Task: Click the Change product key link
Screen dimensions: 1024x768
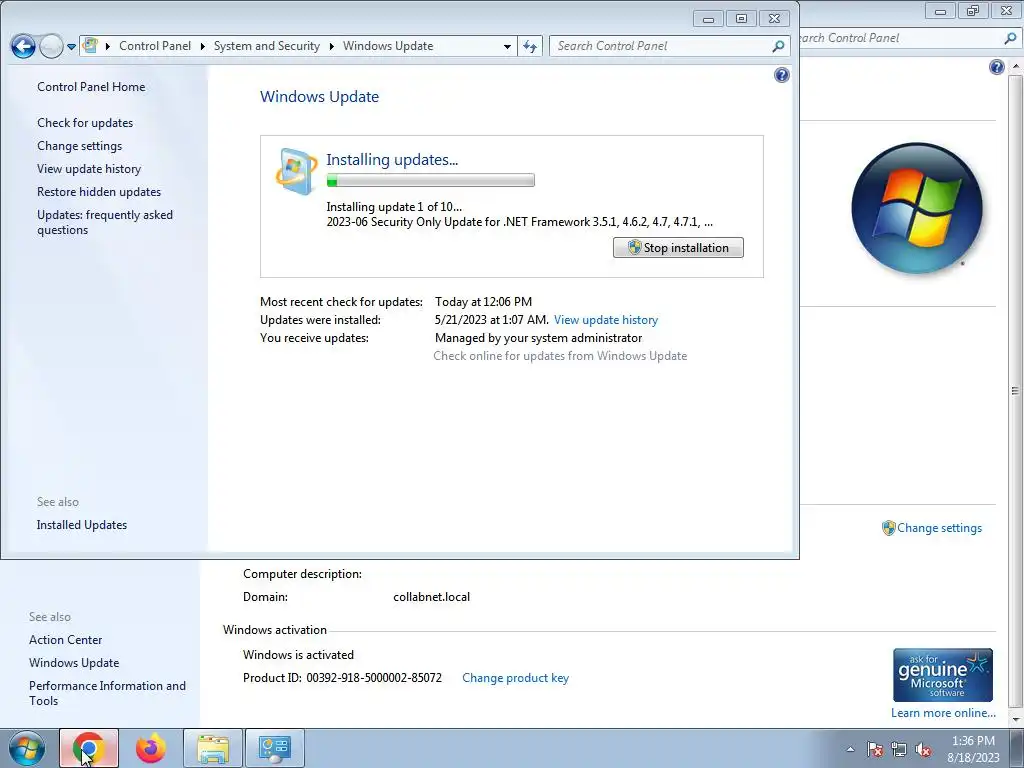Action: click(515, 678)
